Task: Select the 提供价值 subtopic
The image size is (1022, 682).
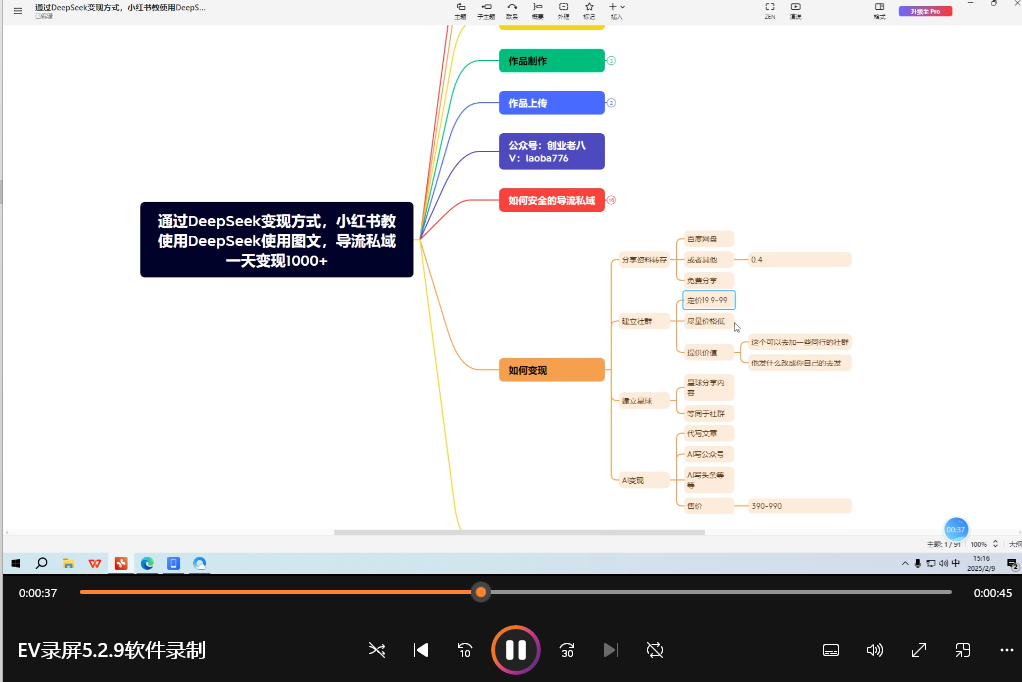Action: (x=708, y=353)
